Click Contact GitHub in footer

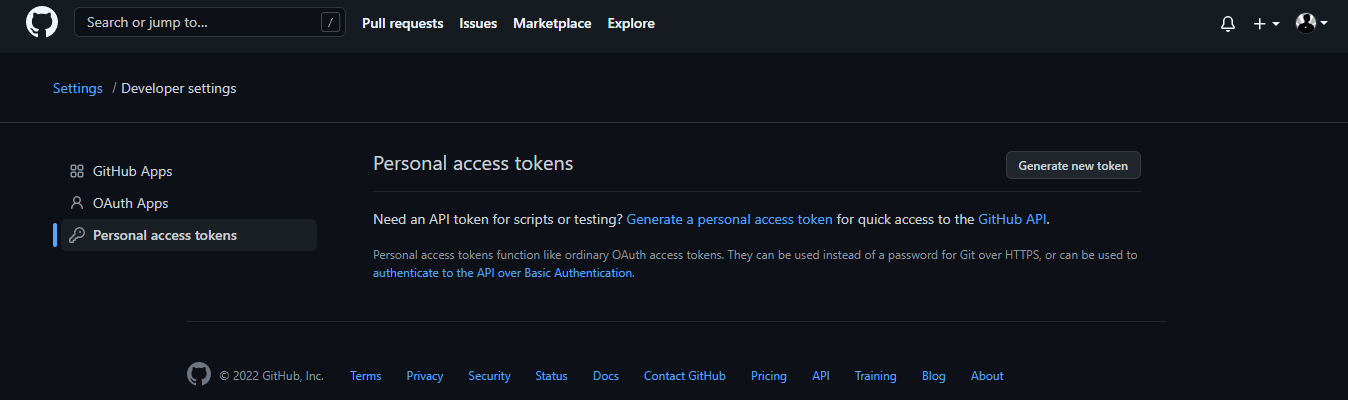[x=685, y=376]
